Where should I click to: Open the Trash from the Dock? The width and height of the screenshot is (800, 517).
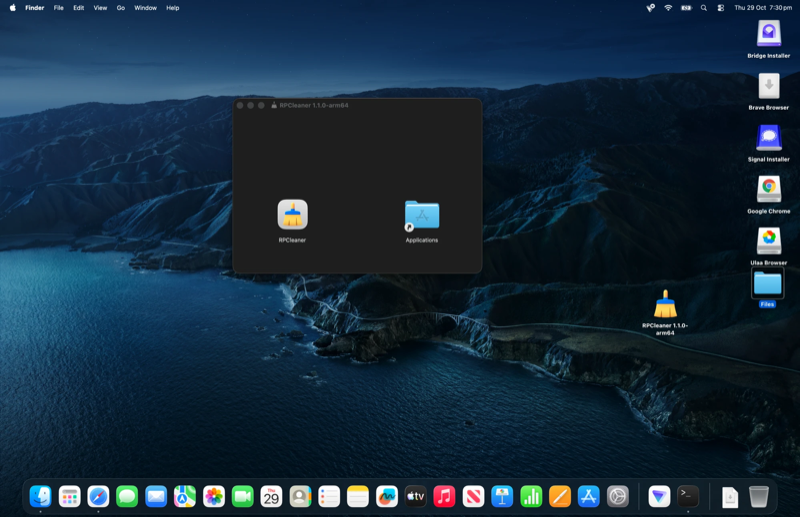pyautogui.click(x=759, y=496)
